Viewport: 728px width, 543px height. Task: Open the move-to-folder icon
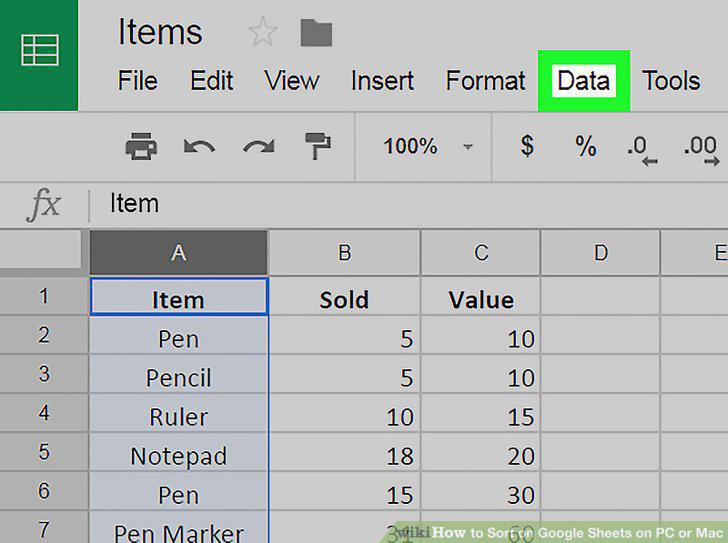[316, 32]
